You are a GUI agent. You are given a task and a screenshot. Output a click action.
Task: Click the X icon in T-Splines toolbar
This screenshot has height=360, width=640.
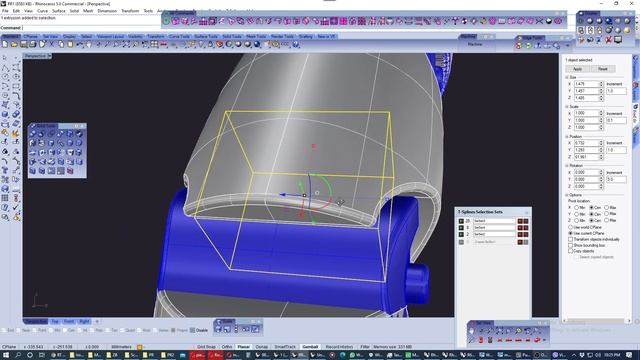click(x=539, y=21)
